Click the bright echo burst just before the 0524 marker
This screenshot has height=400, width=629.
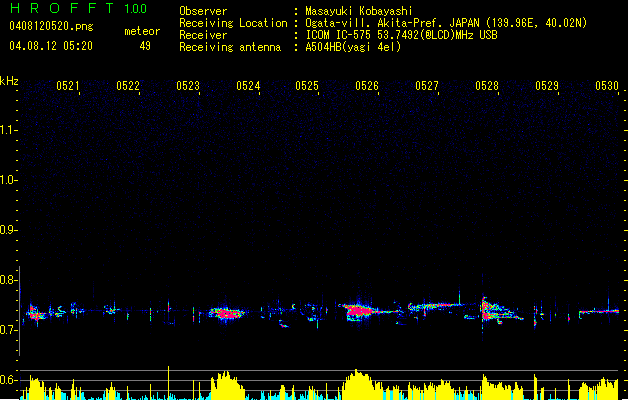coord(227,313)
